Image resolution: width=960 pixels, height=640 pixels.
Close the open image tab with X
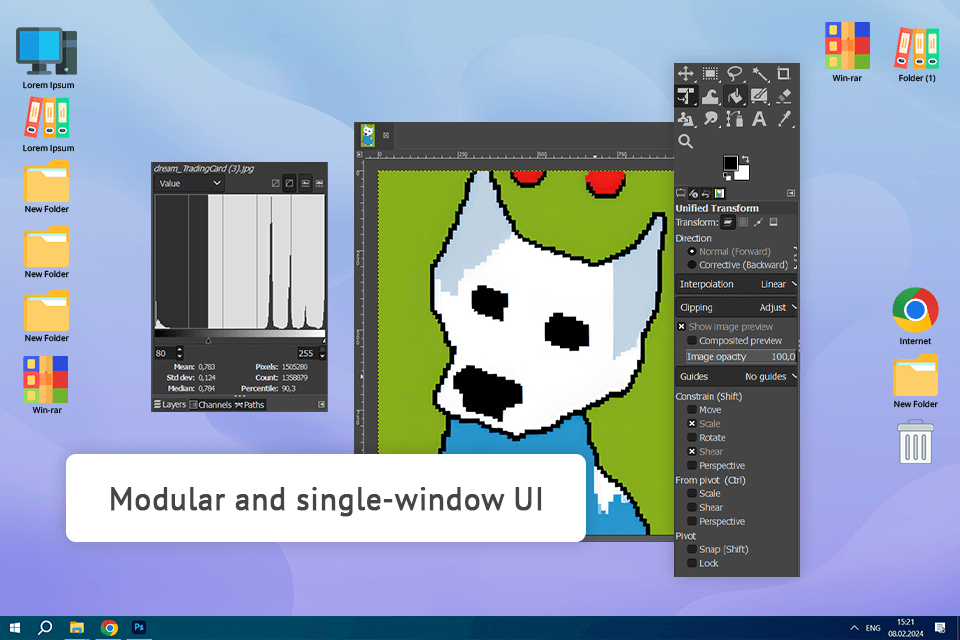click(x=386, y=135)
